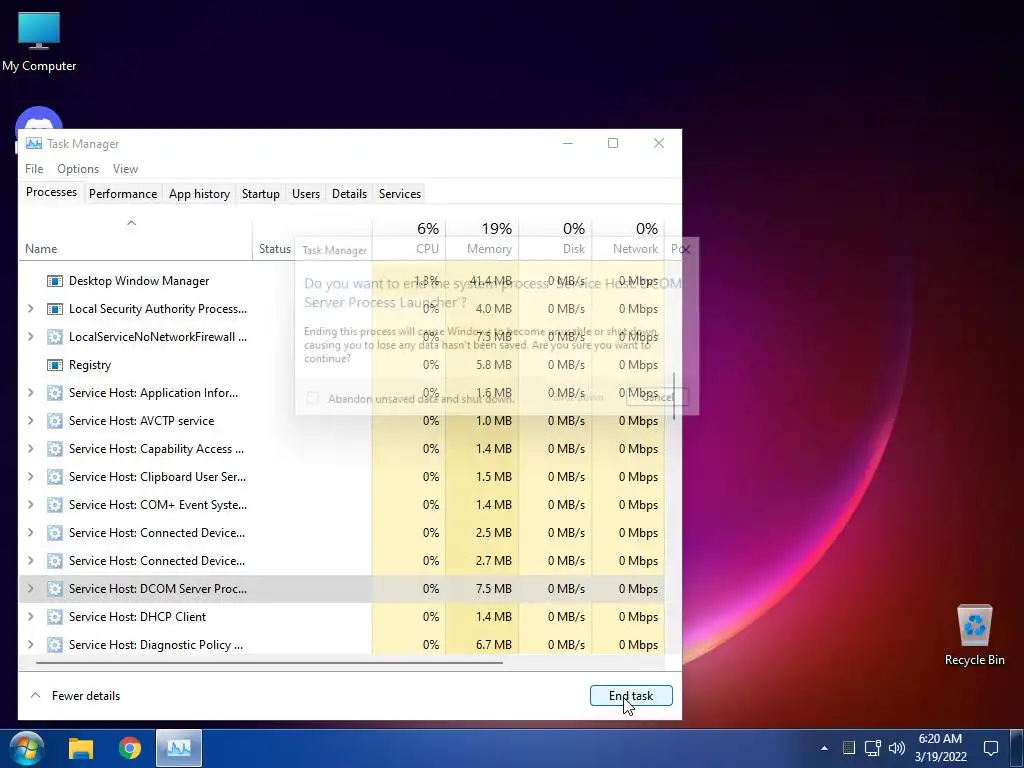Open the Recycle Bin desktop icon

[974, 635]
